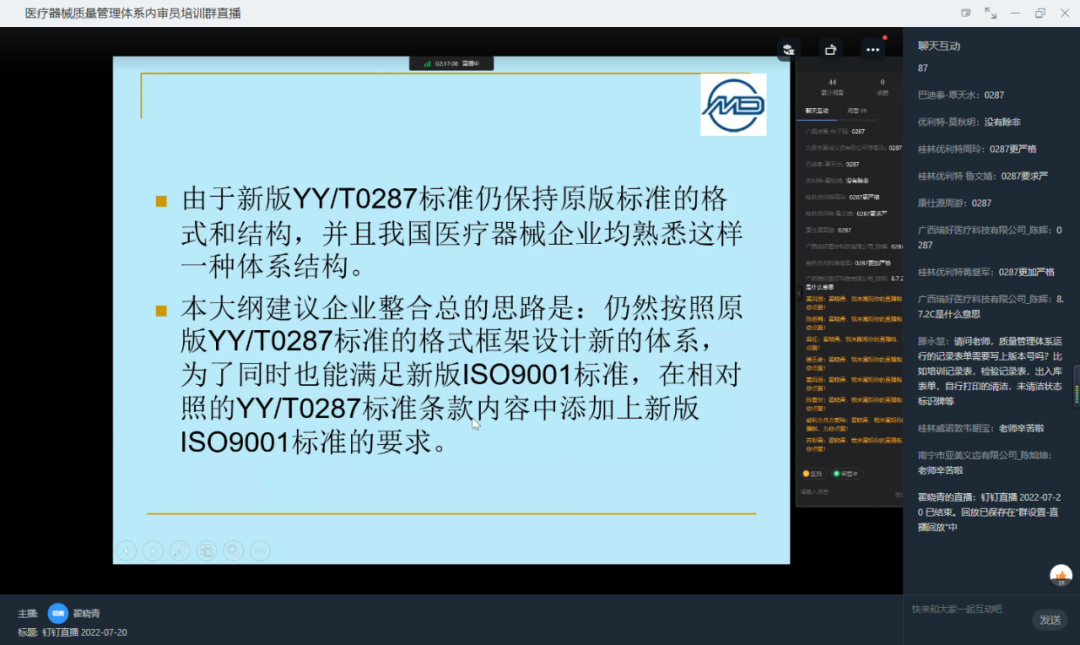Click 桂林优利特 鲁文皓 message
The width and height of the screenshot is (1080, 645).
click(983, 176)
